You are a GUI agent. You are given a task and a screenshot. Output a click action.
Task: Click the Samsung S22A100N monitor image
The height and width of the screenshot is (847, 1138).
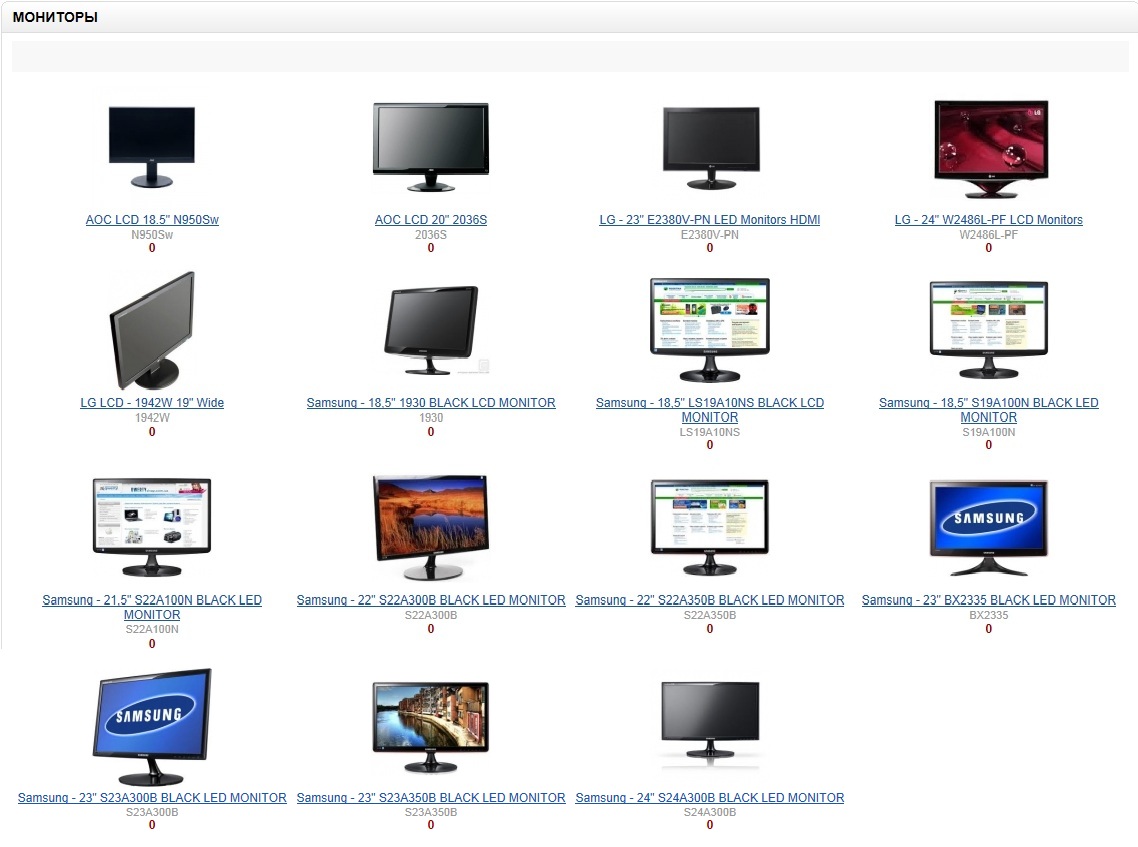click(152, 527)
